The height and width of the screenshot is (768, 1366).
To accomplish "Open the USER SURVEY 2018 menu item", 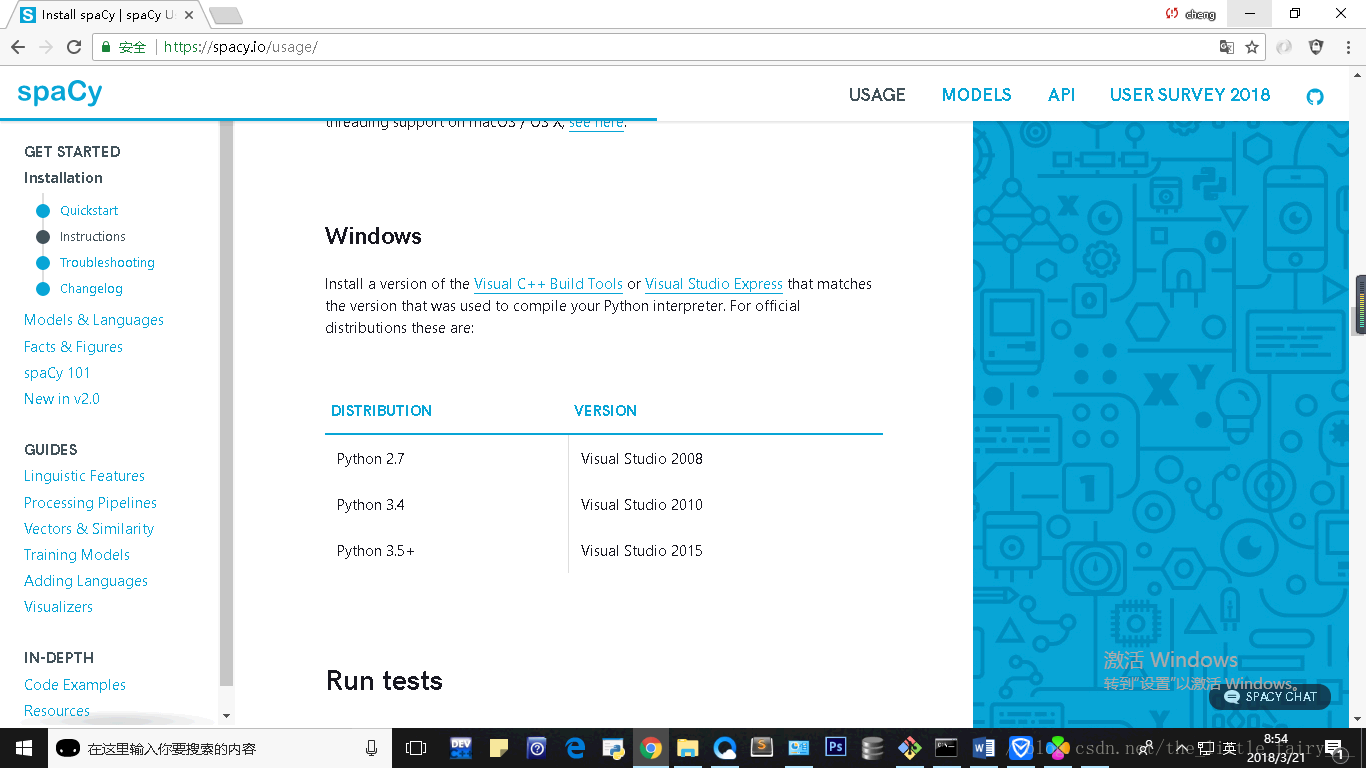I will [1190, 95].
